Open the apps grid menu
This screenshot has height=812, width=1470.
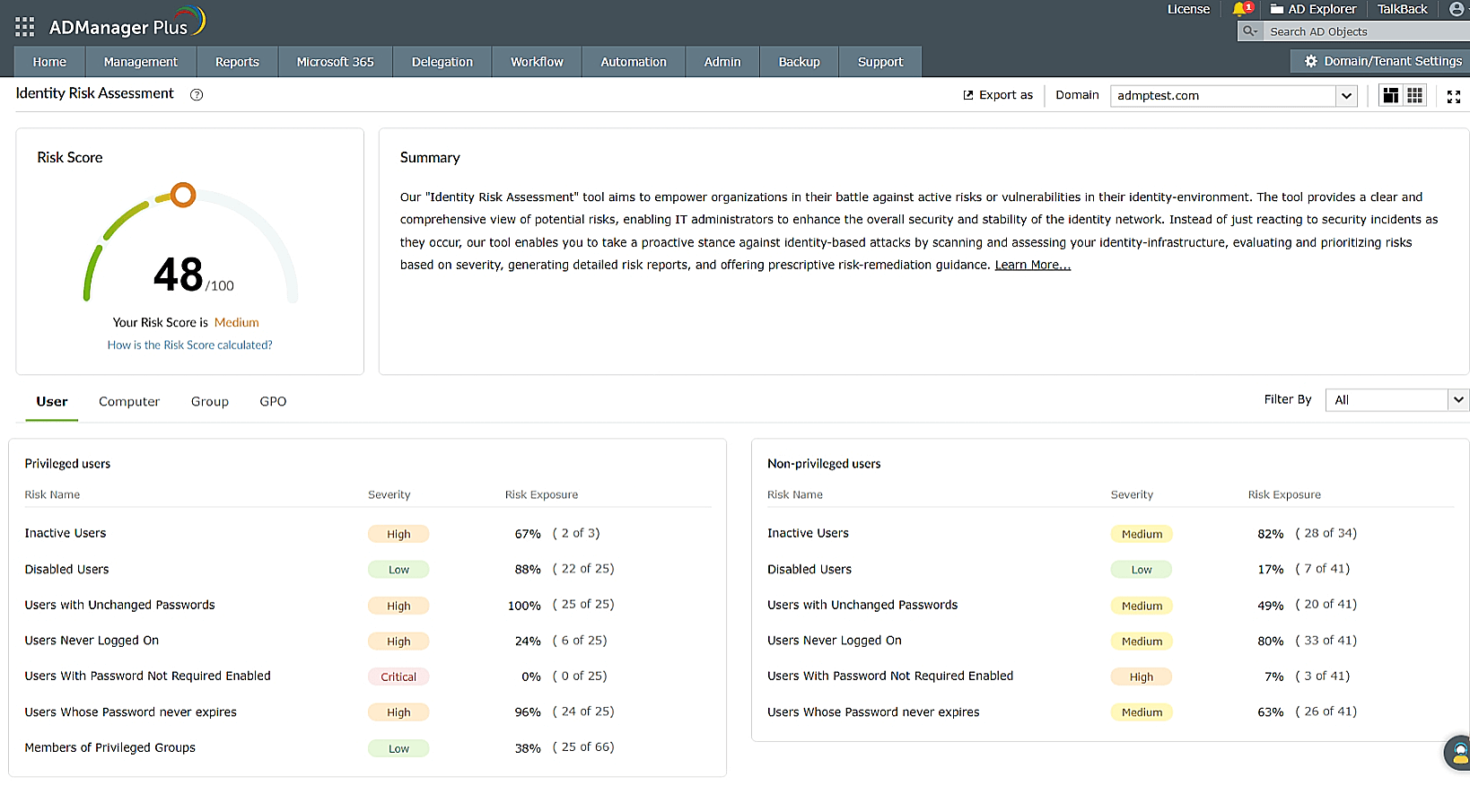point(24,26)
